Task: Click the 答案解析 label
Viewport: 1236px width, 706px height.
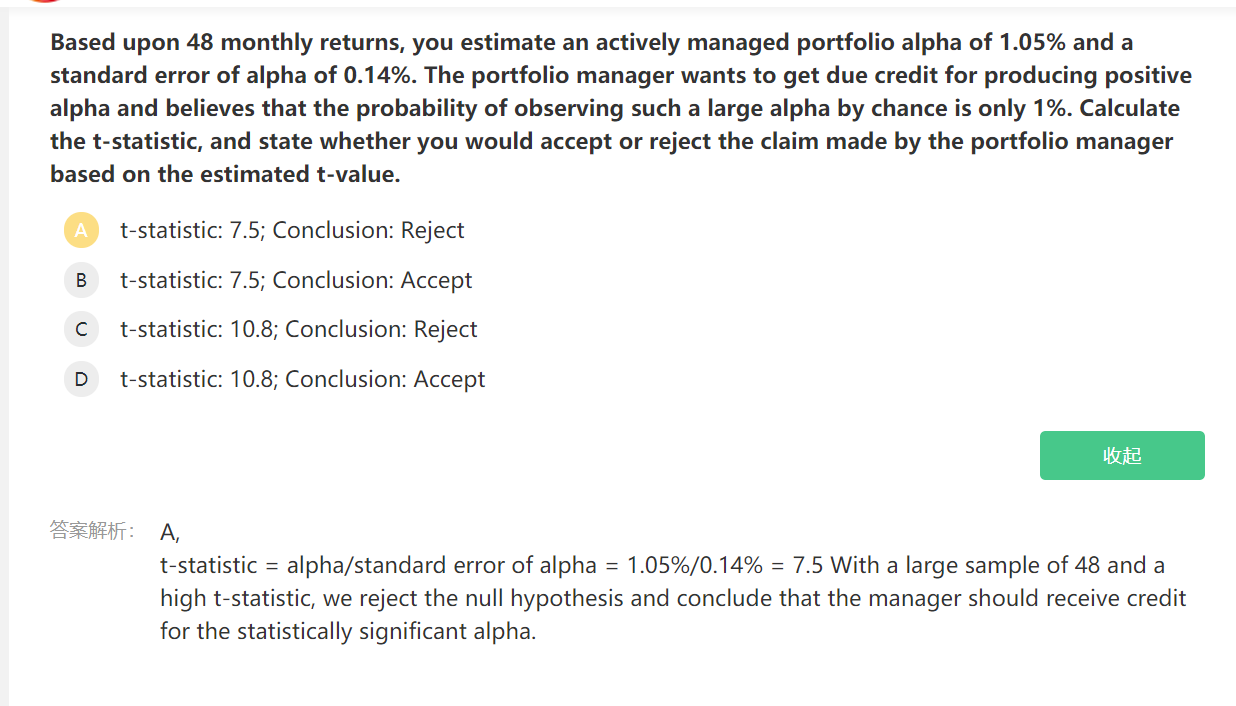Action: (93, 531)
